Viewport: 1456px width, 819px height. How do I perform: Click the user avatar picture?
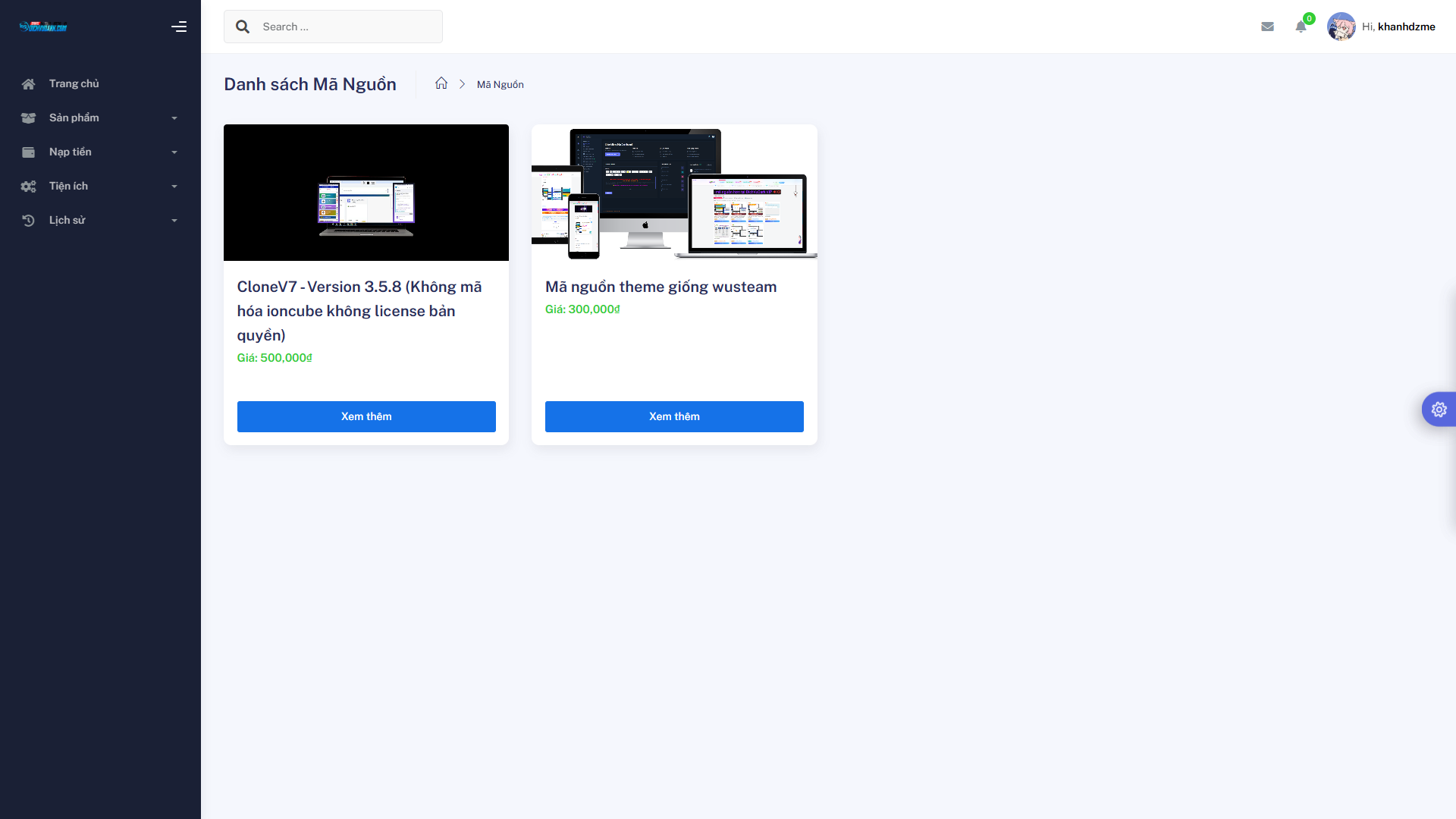[x=1341, y=27]
